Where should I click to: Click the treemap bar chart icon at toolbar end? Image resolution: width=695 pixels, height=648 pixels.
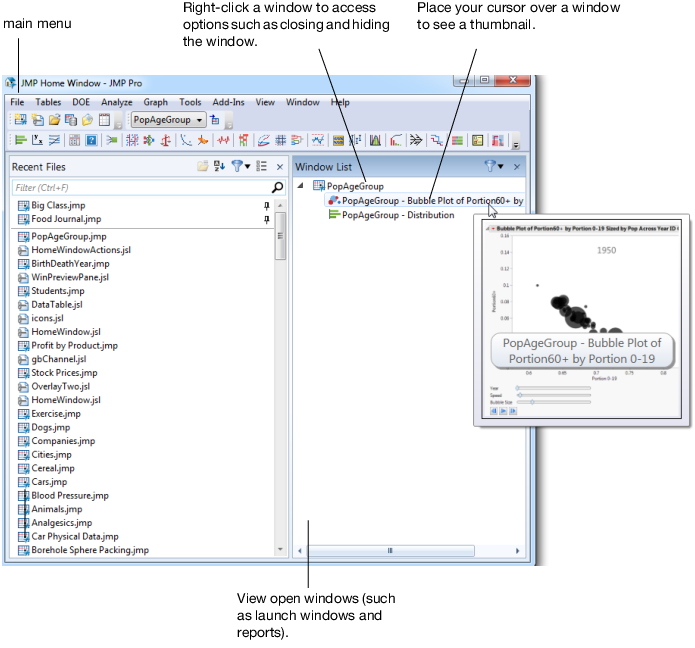[x=498, y=141]
